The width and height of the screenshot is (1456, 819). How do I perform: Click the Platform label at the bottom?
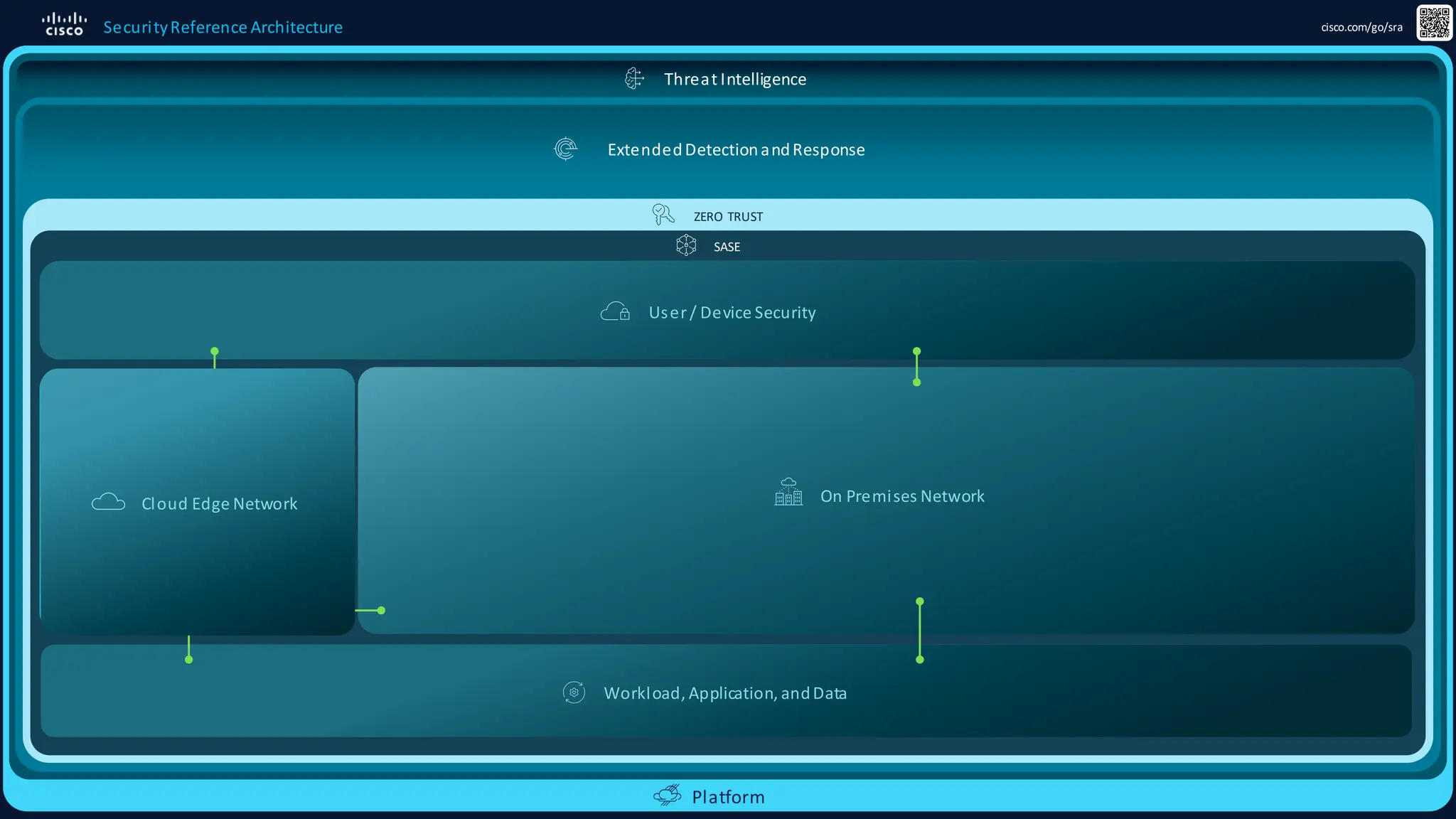pyautogui.click(x=728, y=797)
